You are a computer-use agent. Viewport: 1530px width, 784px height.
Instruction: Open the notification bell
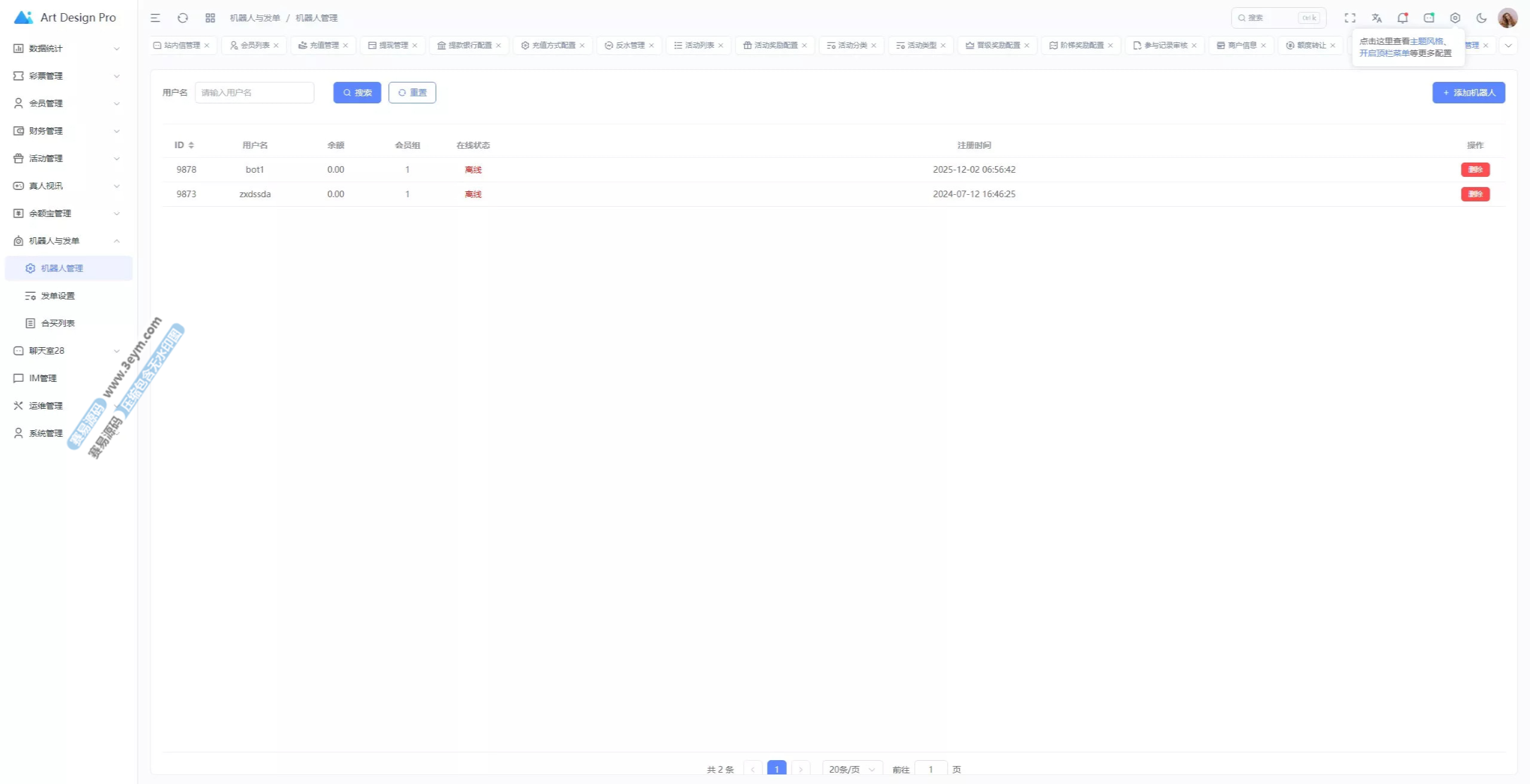point(1403,18)
